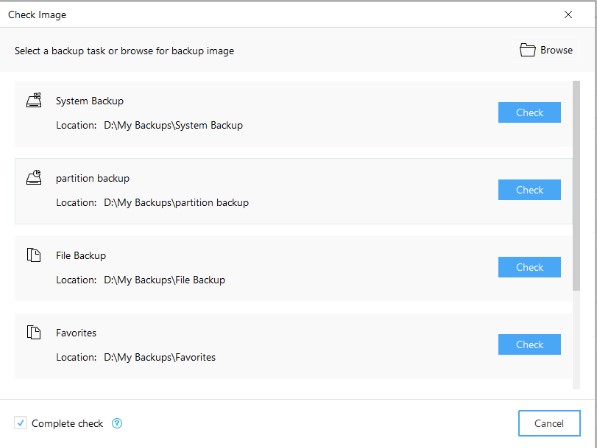The width and height of the screenshot is (597, 448).
Task: Check the partition backup image
Action: point(529,190)
